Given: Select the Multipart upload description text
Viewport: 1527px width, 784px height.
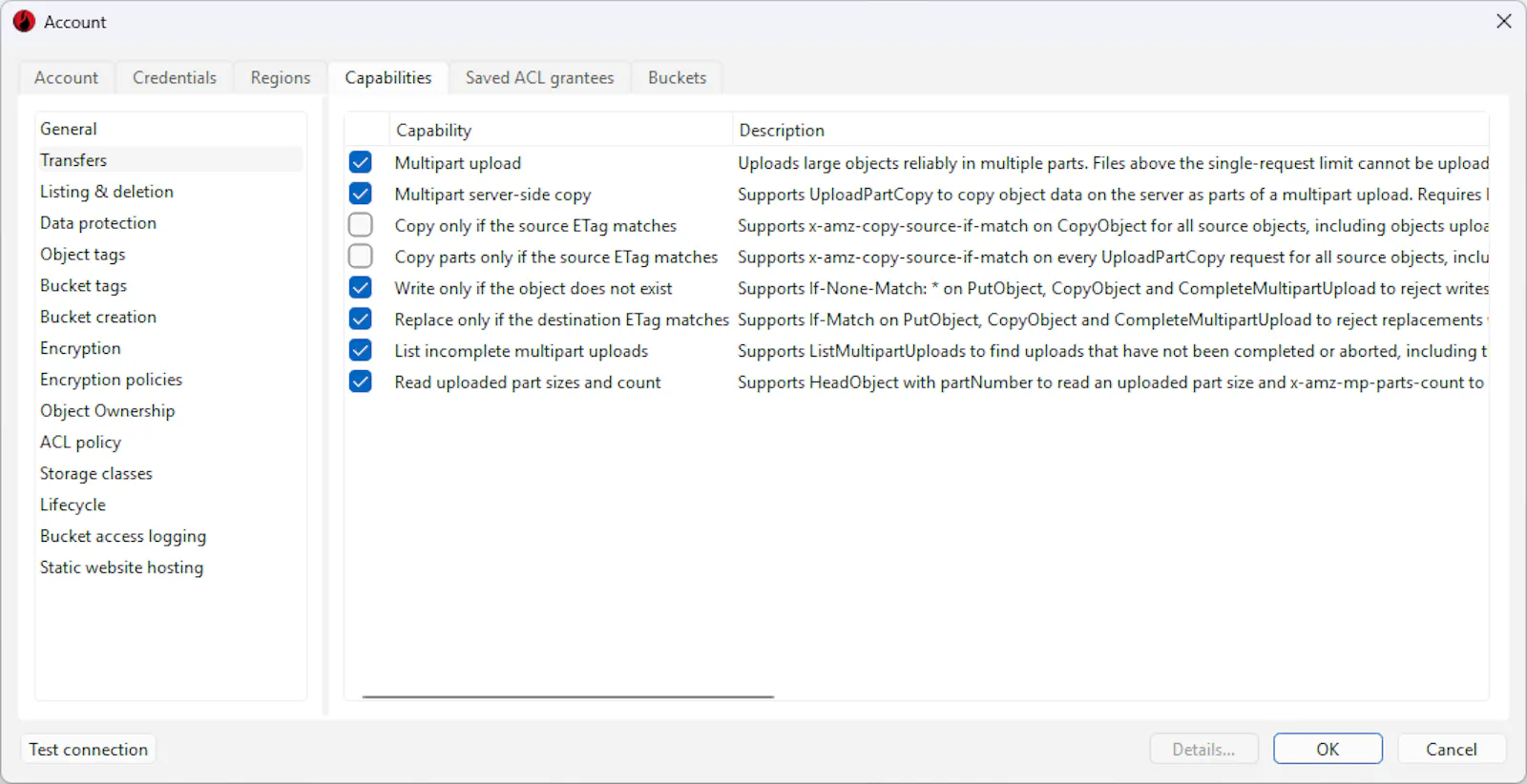Looking at the screenshot, I should pos(1113,163).
